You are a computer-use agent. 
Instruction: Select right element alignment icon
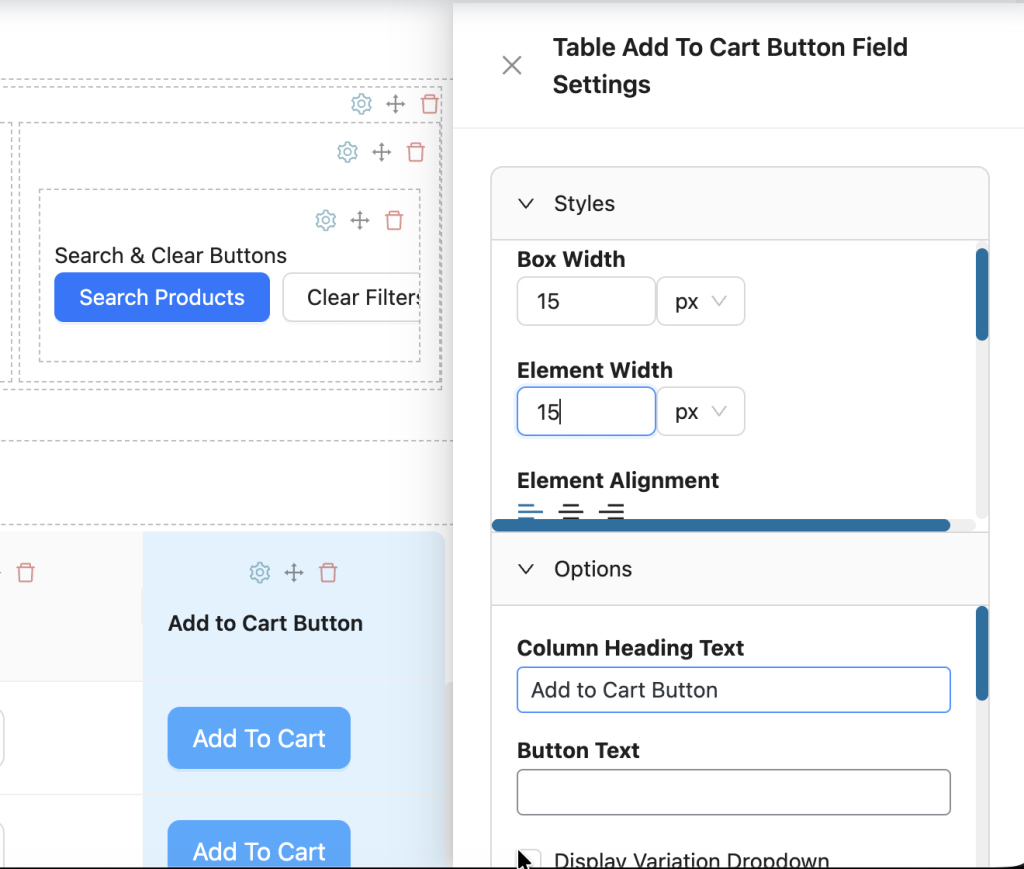611,511
